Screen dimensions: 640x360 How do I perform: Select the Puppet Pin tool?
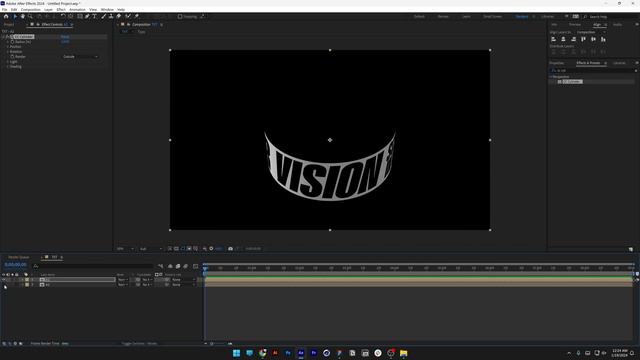[x=136, y=16]
